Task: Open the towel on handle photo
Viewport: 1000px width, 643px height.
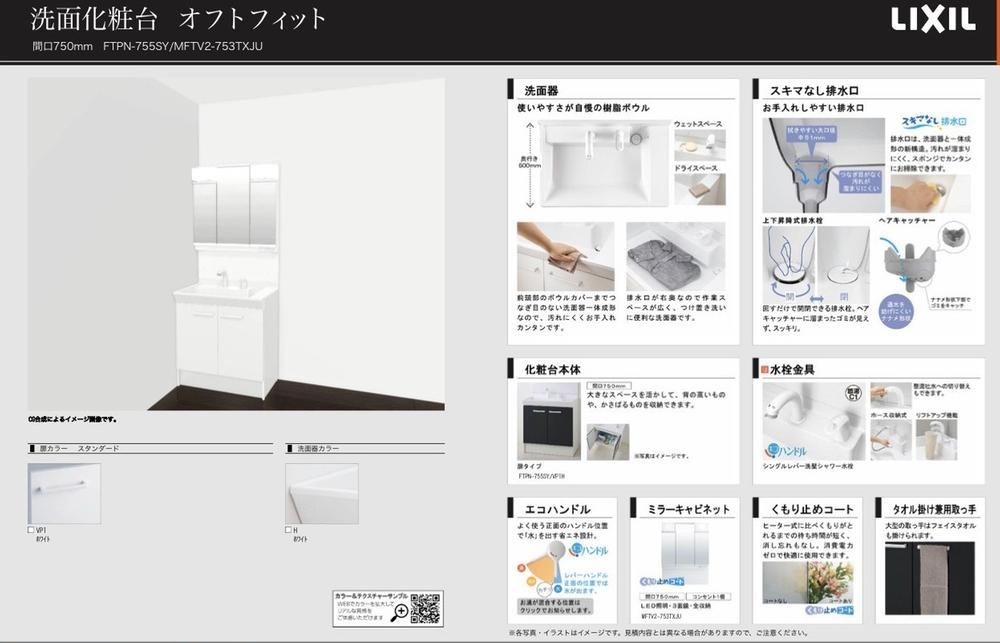Action: (x=930, y=578)
